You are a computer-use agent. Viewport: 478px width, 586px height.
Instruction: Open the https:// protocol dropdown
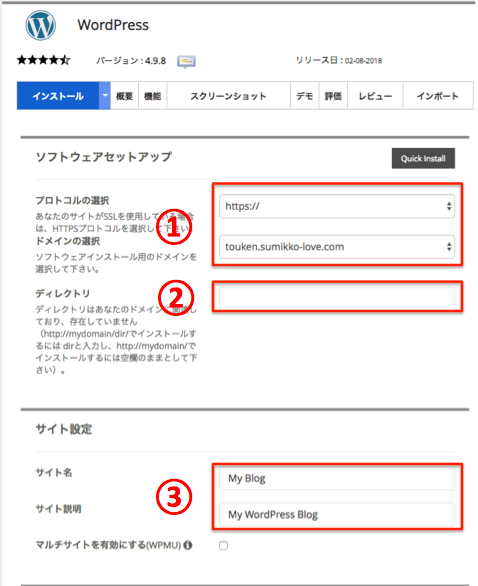337,206
